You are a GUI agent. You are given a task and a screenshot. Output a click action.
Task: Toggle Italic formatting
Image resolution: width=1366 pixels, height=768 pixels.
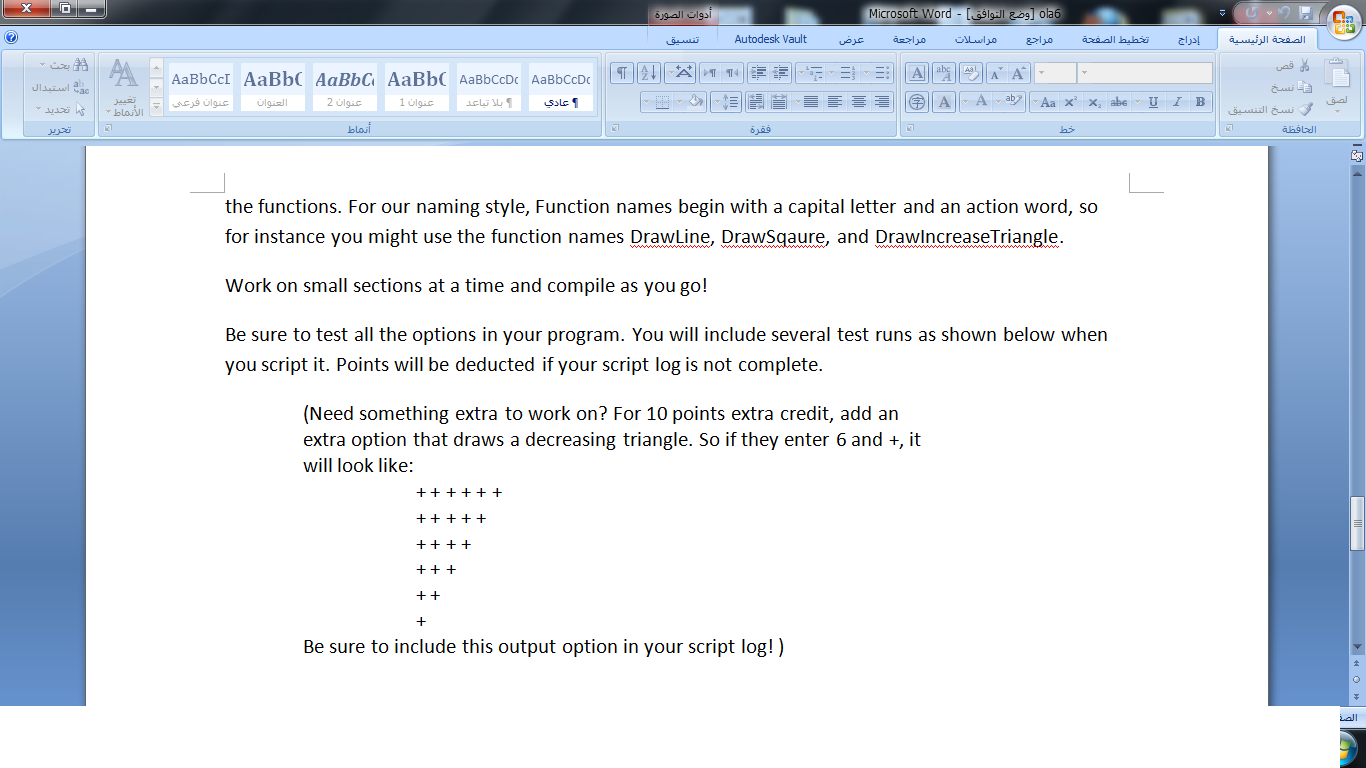point(1177,101)
